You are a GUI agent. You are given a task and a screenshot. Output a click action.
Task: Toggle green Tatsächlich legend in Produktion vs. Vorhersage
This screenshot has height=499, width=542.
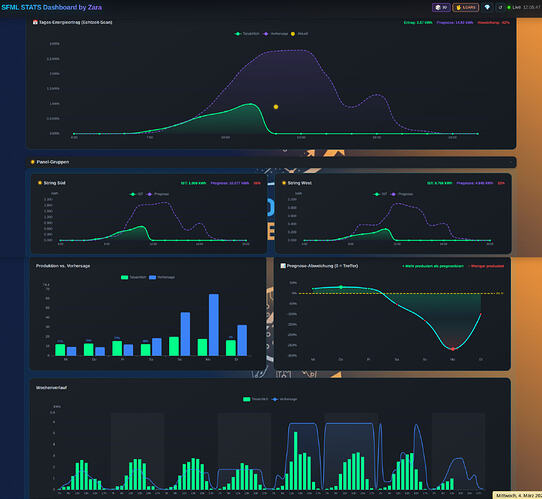133,277
